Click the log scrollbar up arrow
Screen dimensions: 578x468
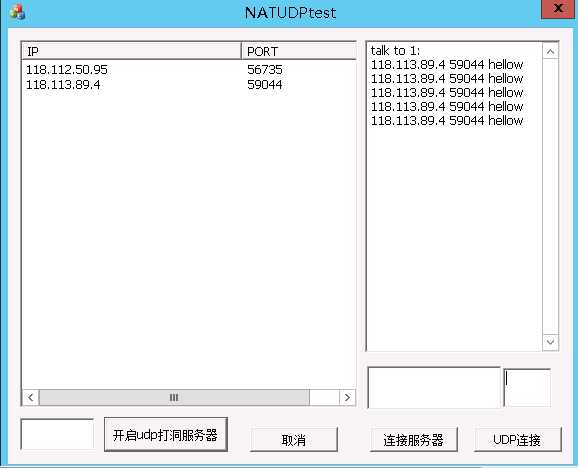point(550,52)
